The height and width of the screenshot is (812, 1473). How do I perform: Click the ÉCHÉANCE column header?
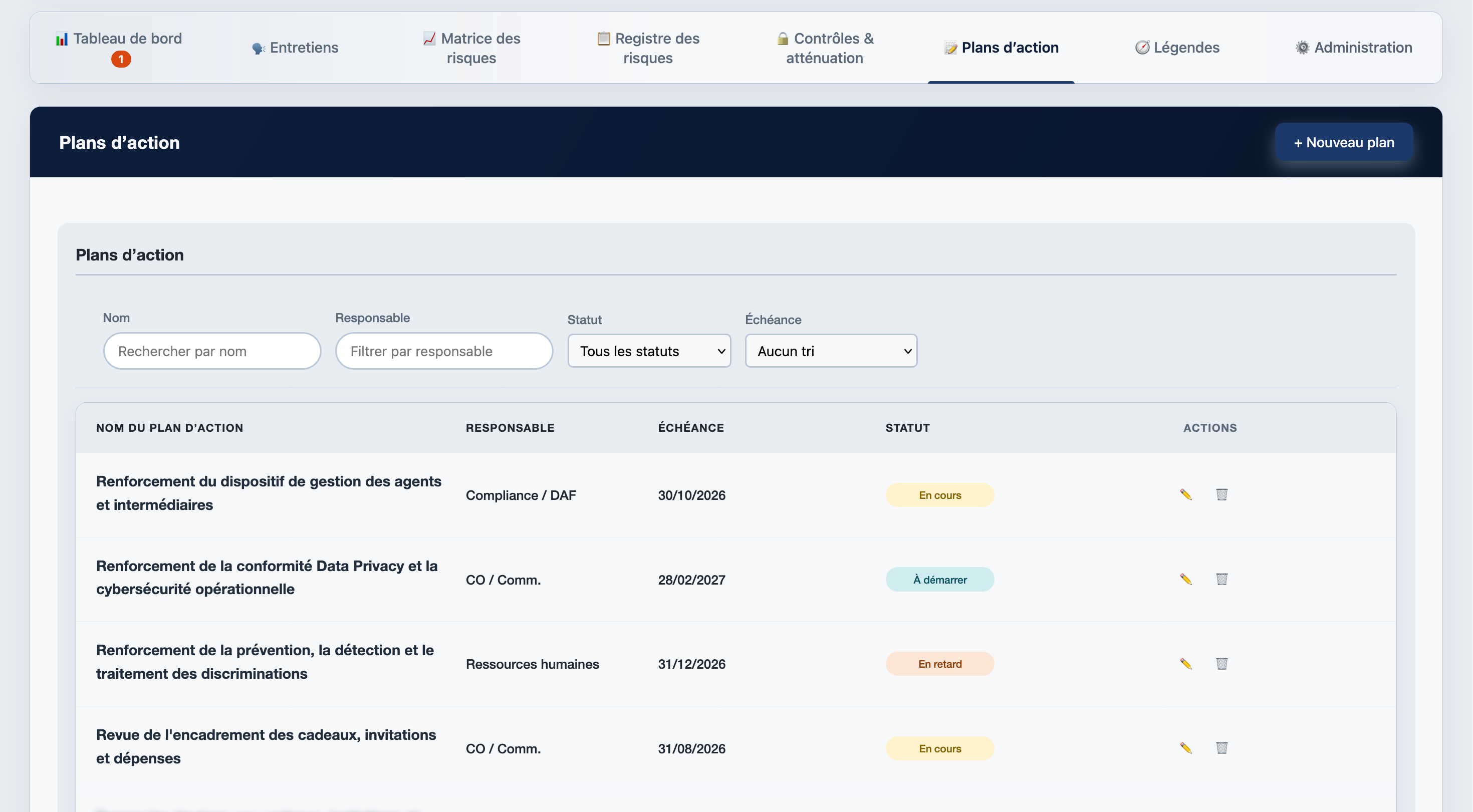point(691,428)
